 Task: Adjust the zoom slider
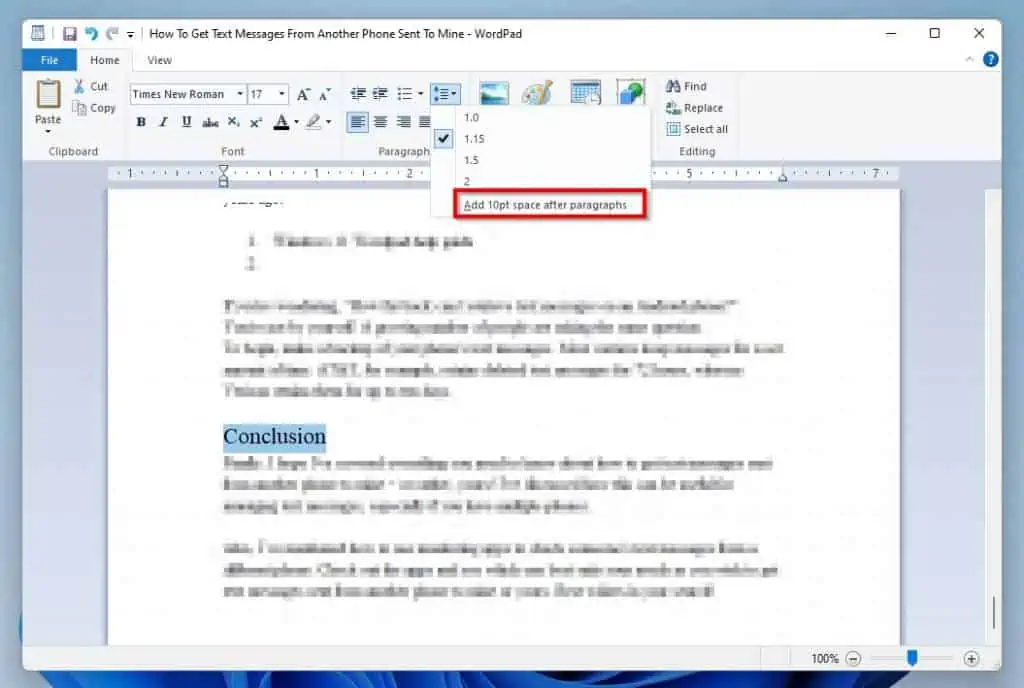pos(913,659)
